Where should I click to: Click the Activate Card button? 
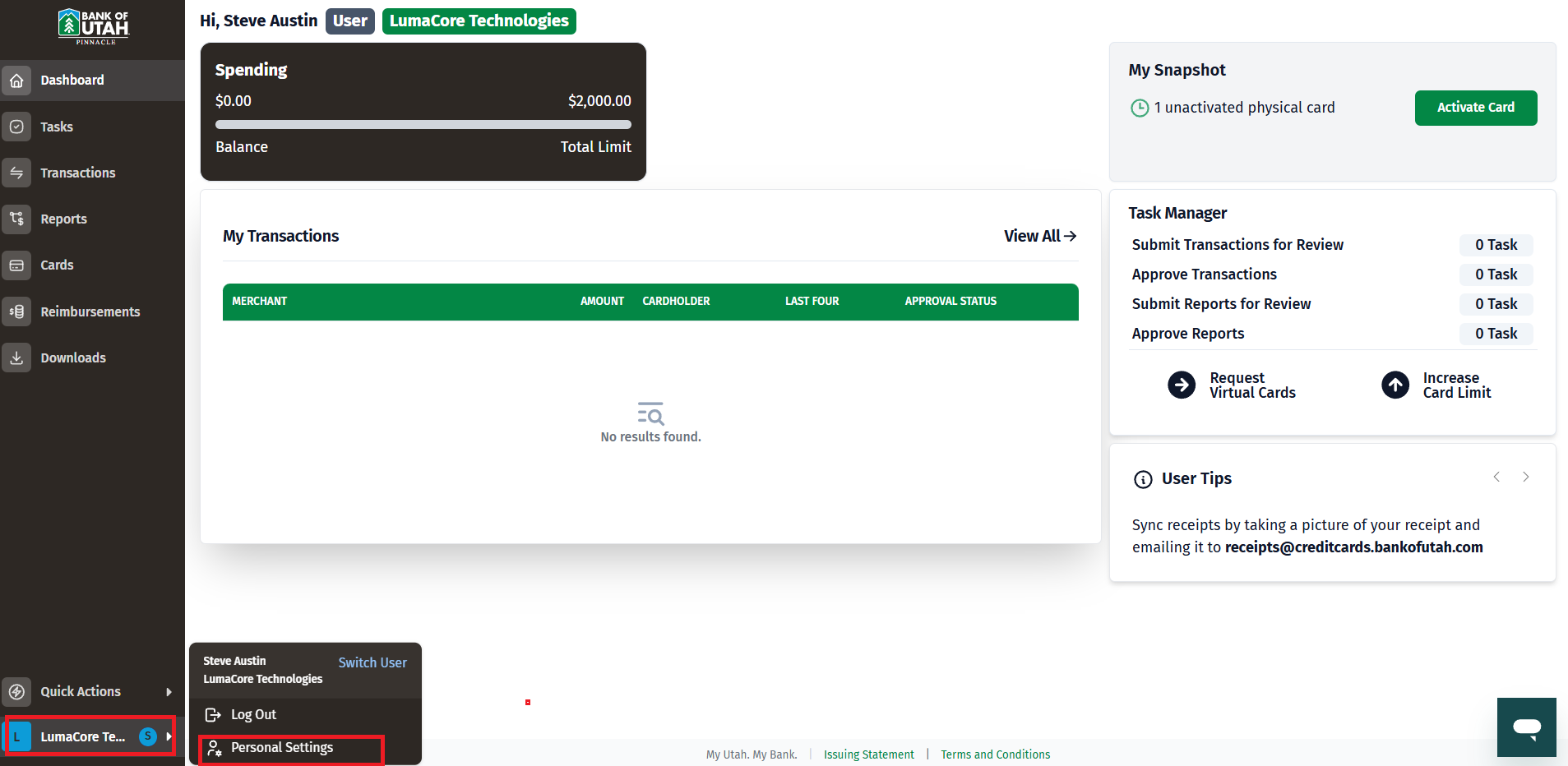click(x=1476, y=108)
